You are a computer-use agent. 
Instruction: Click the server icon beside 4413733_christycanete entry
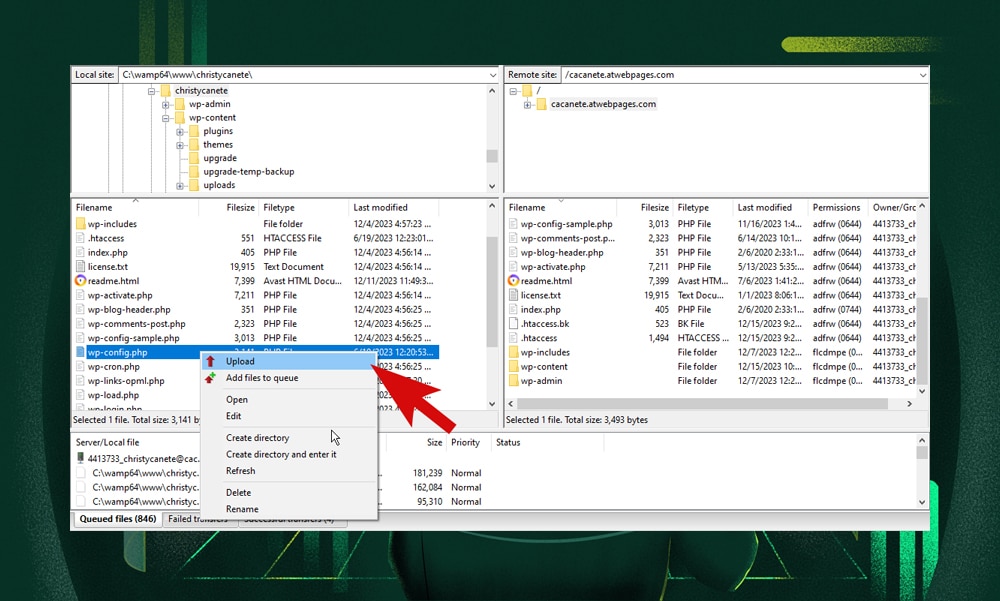point(78,459)
